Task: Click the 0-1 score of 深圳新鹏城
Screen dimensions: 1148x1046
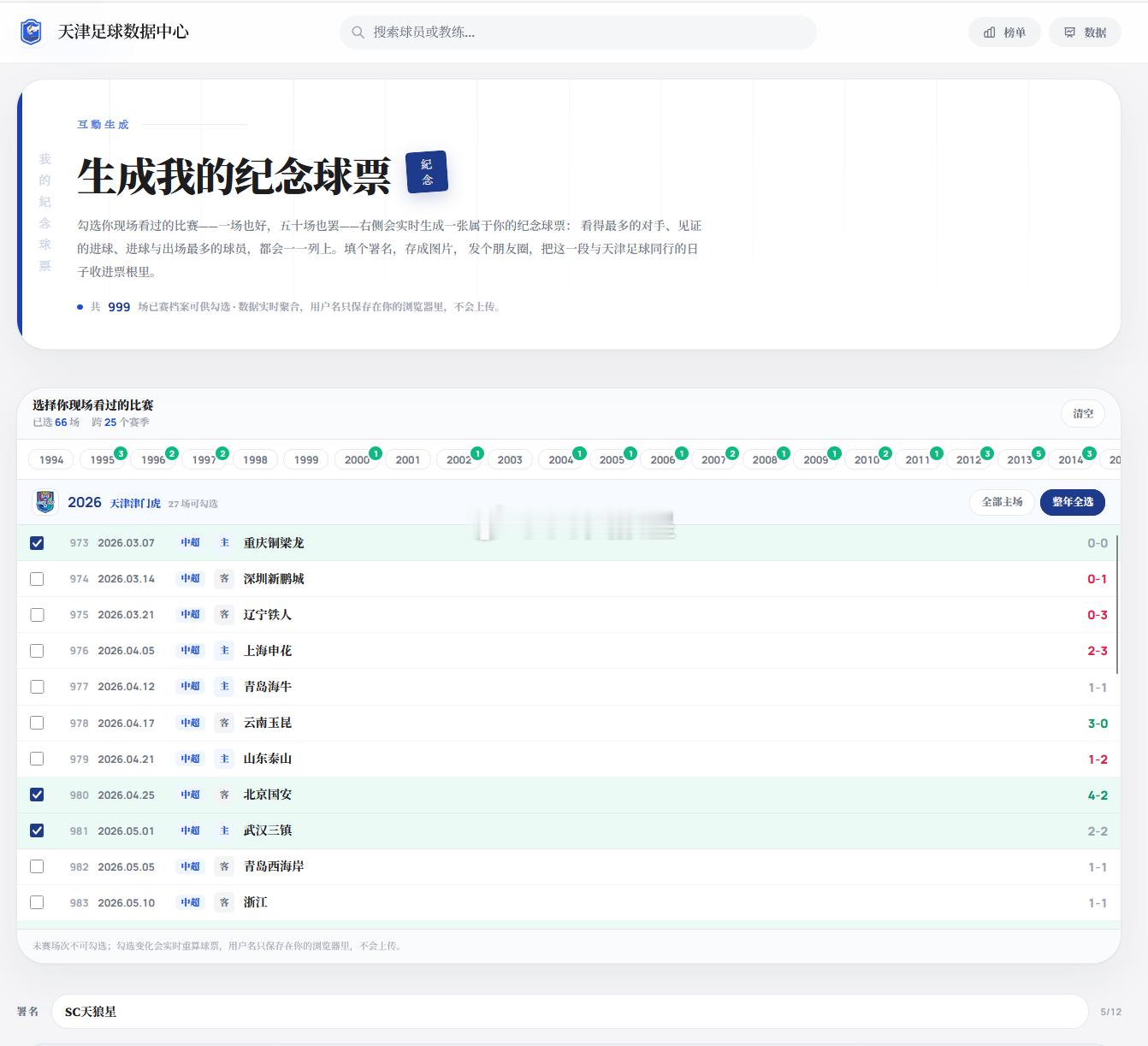Action: pos(1098,579)
